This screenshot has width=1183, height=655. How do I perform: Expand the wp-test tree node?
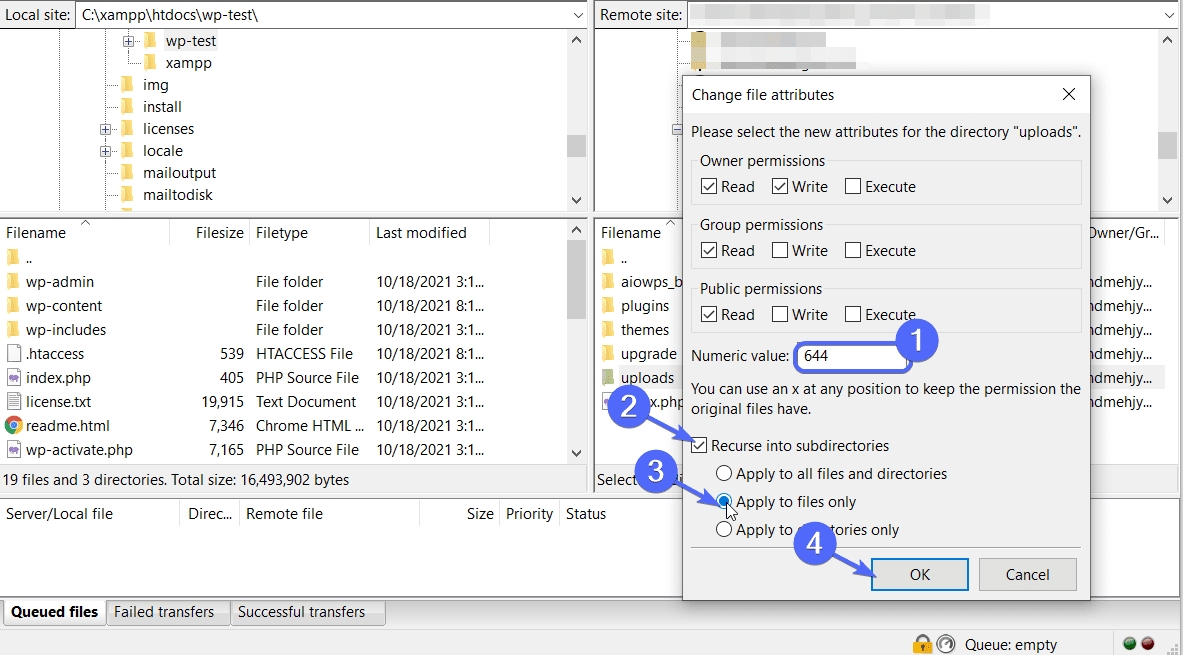click(128, 41)
